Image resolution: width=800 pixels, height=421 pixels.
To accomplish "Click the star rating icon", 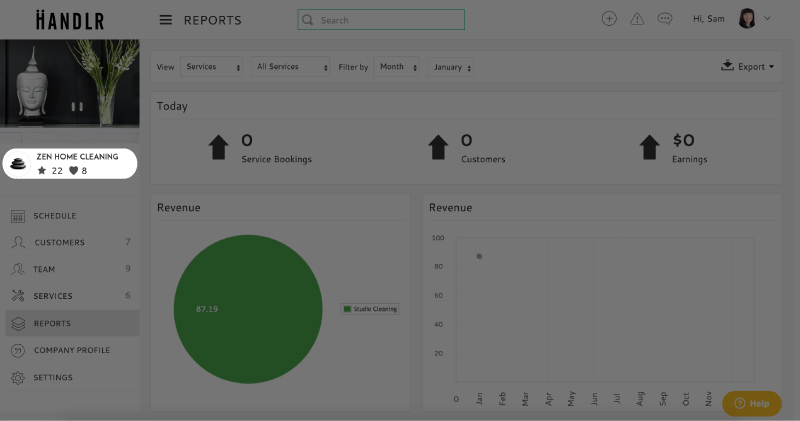I will tap(42, 171).
